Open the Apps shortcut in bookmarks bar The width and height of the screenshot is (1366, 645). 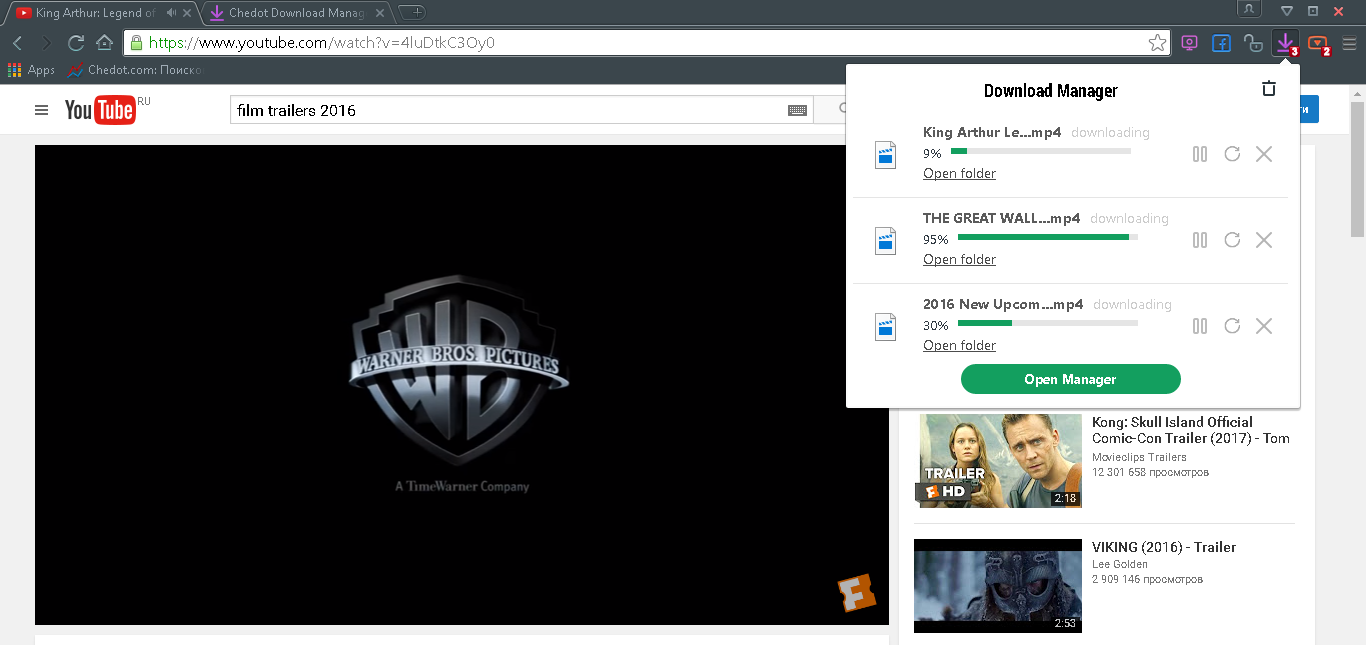coord(31,70)
